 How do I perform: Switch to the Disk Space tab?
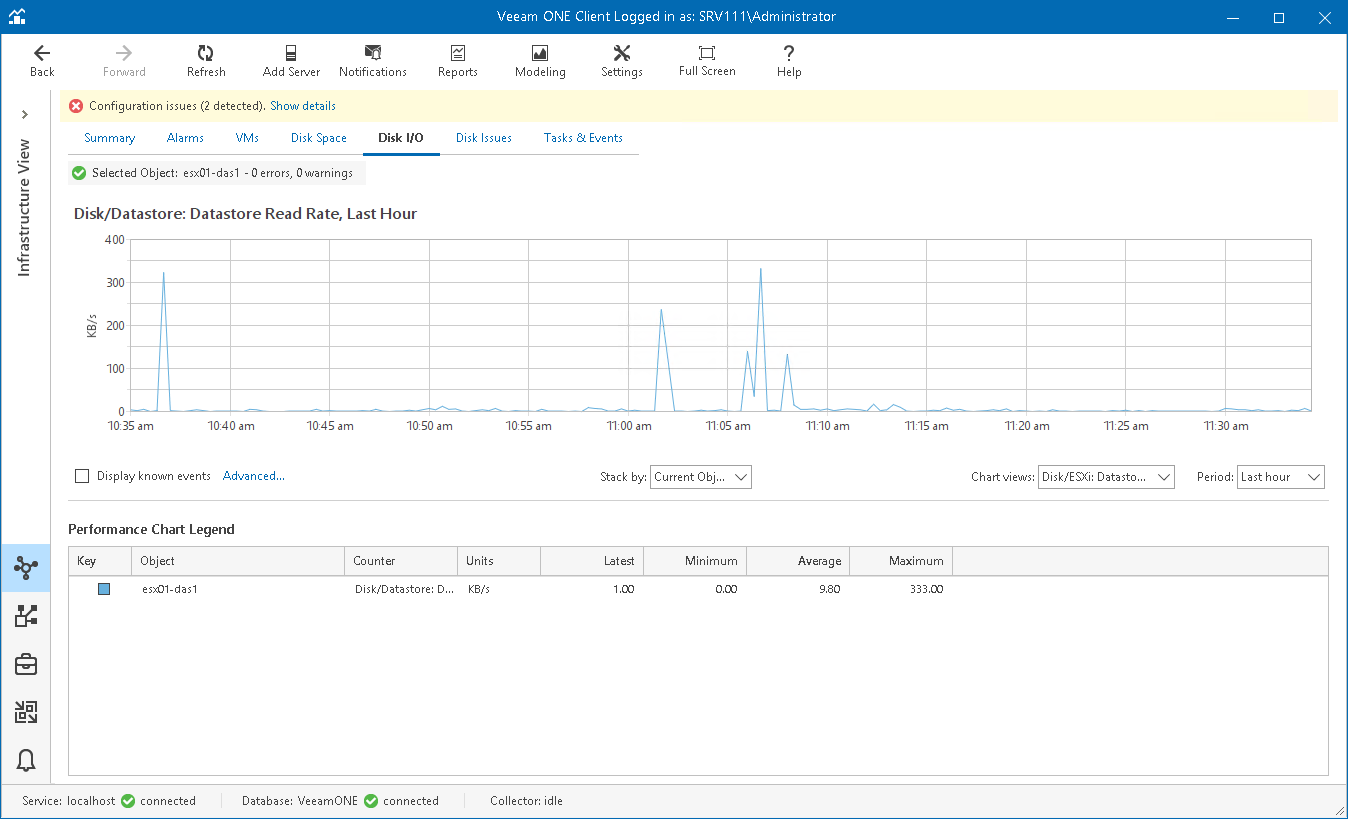(x=319, y=138)
